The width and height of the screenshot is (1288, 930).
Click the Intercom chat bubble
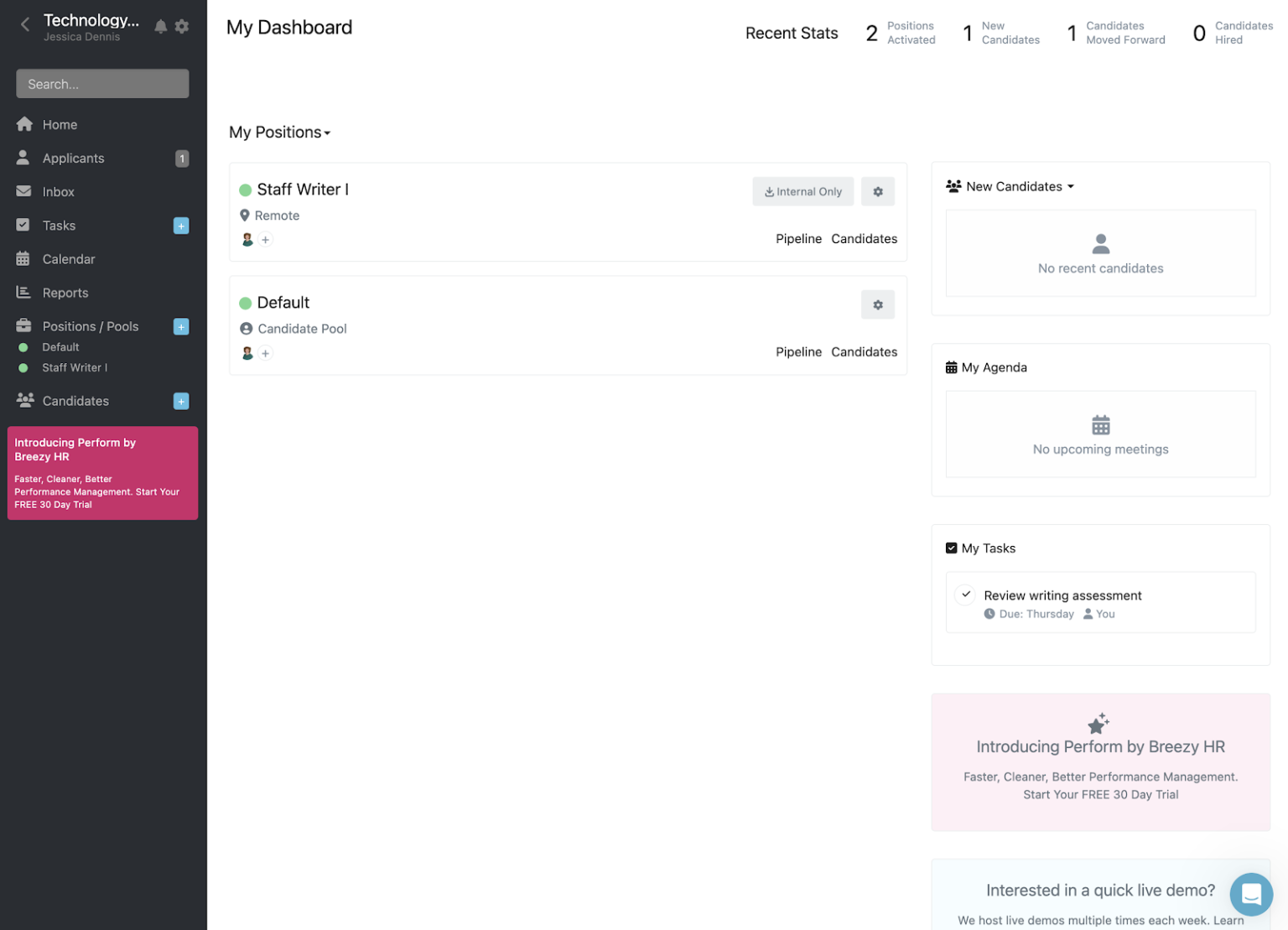1251,894
